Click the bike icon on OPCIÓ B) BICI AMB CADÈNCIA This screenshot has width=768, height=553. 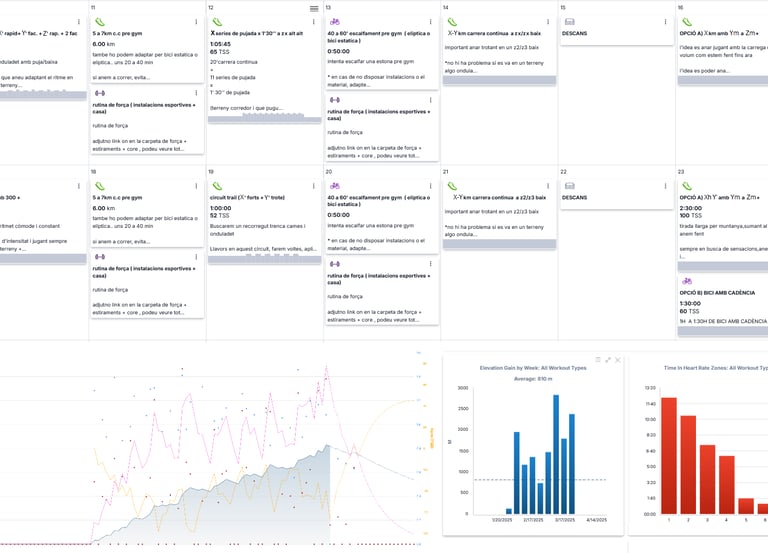pos(687,281)
